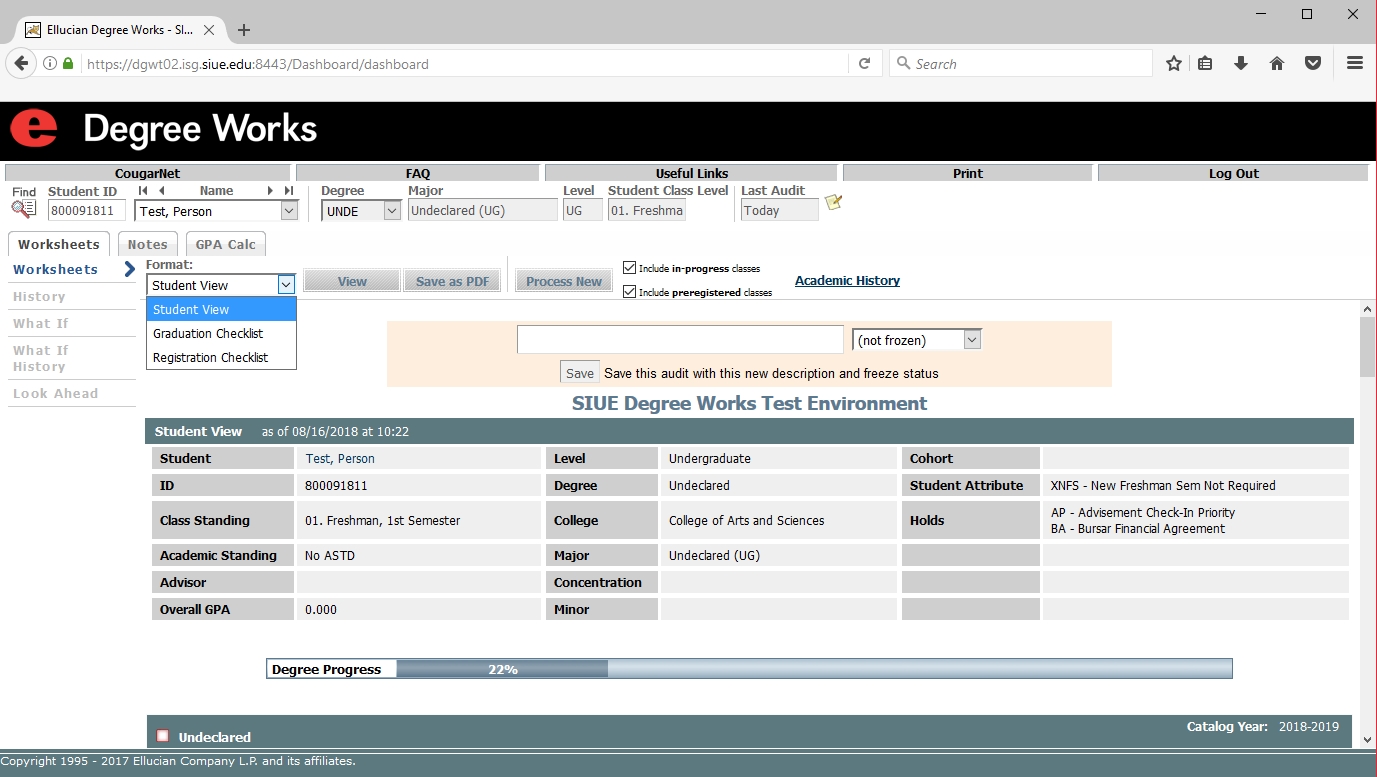Click the last student record arrow icon

pos(288,191)
